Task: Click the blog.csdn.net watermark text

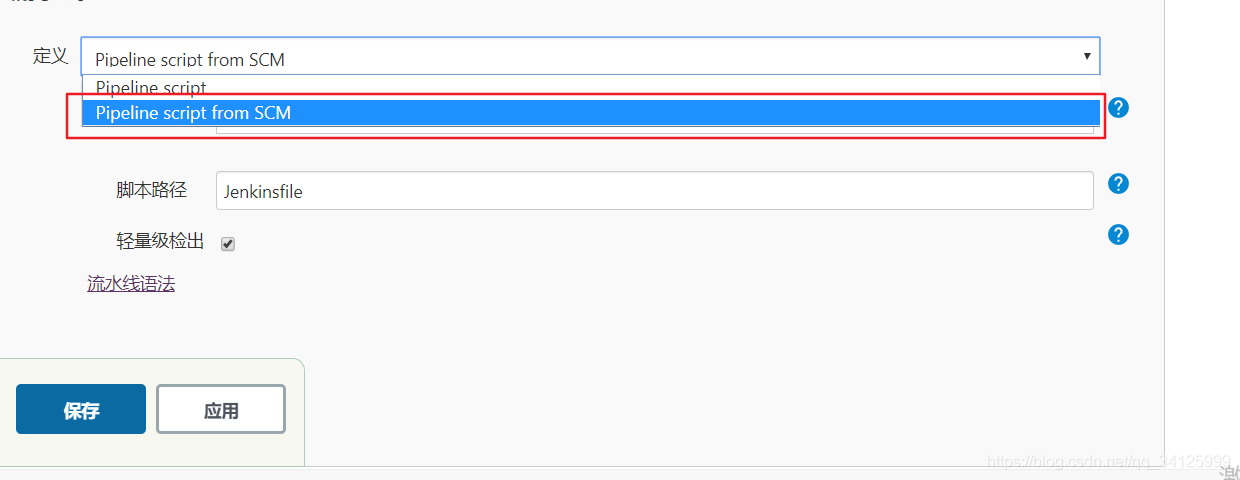Action: pos(1108,462)
